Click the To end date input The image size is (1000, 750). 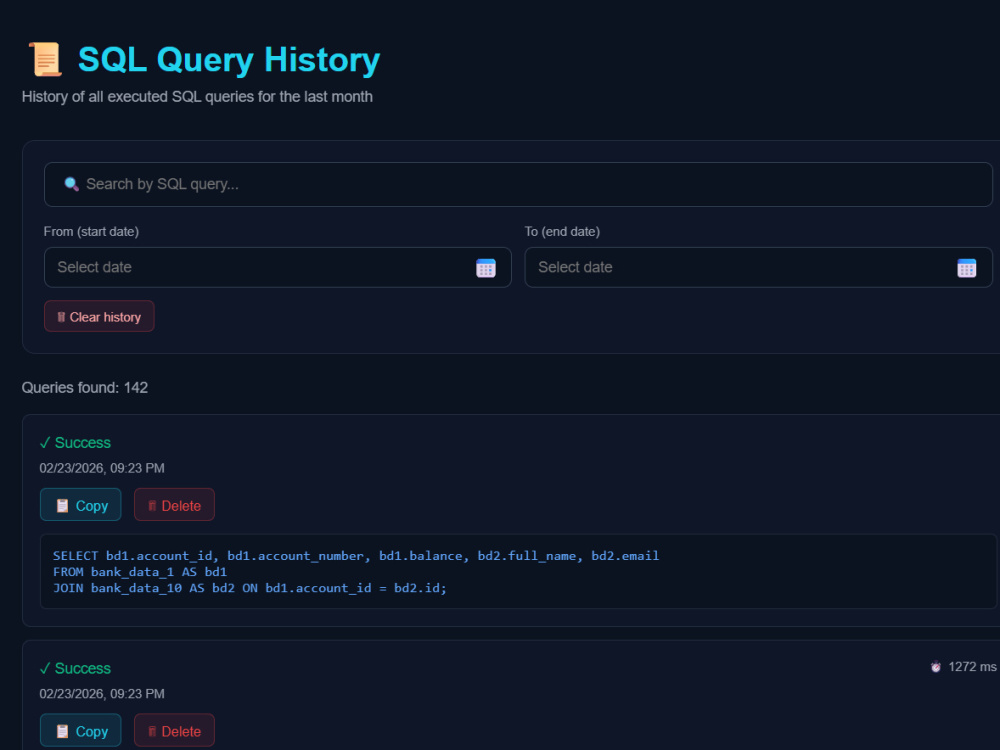point(758,267)
